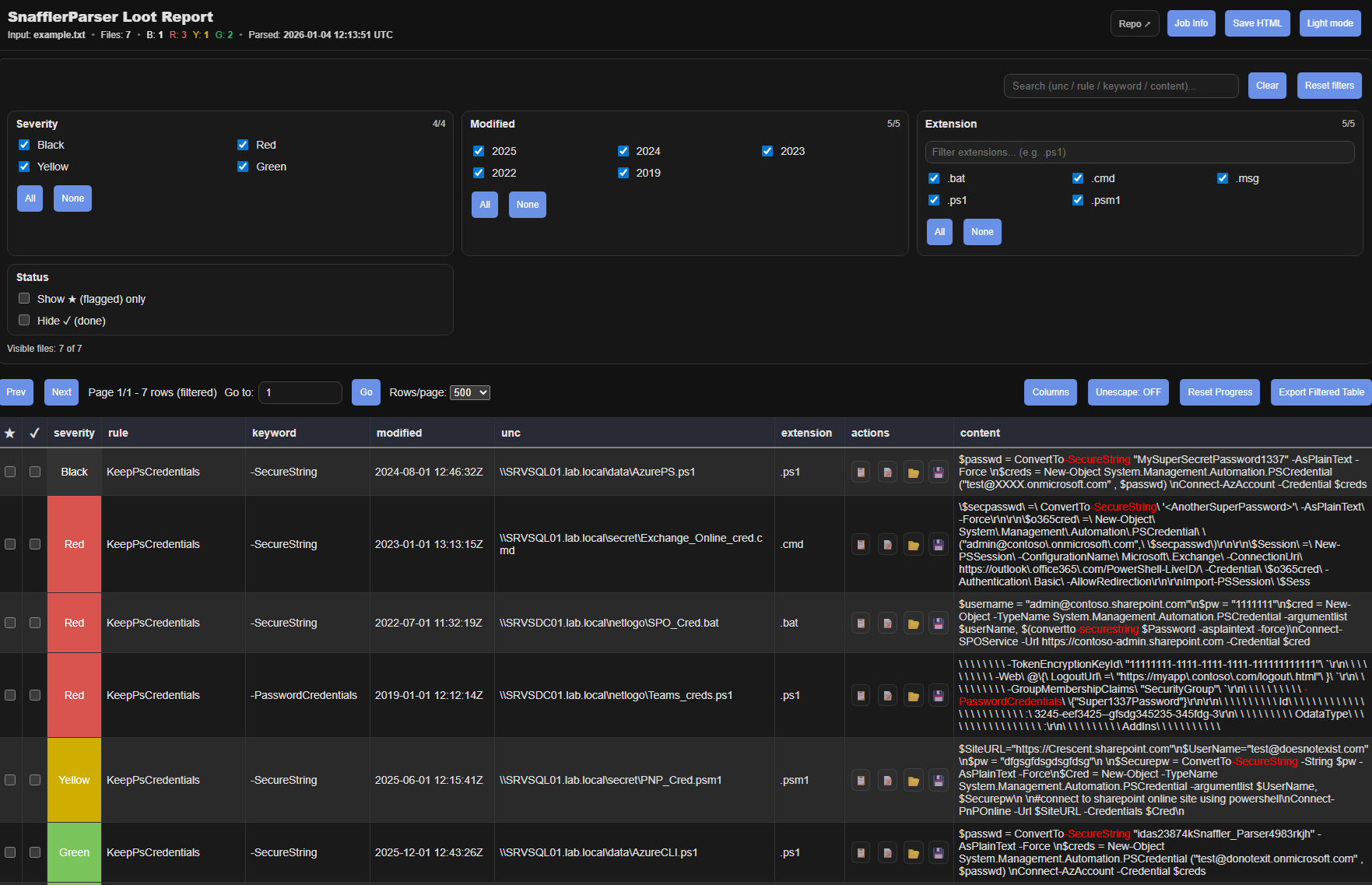The width and height of the screenshot is (1372, 885).
Task: Click the star column header icon
Action: [10, 434]
